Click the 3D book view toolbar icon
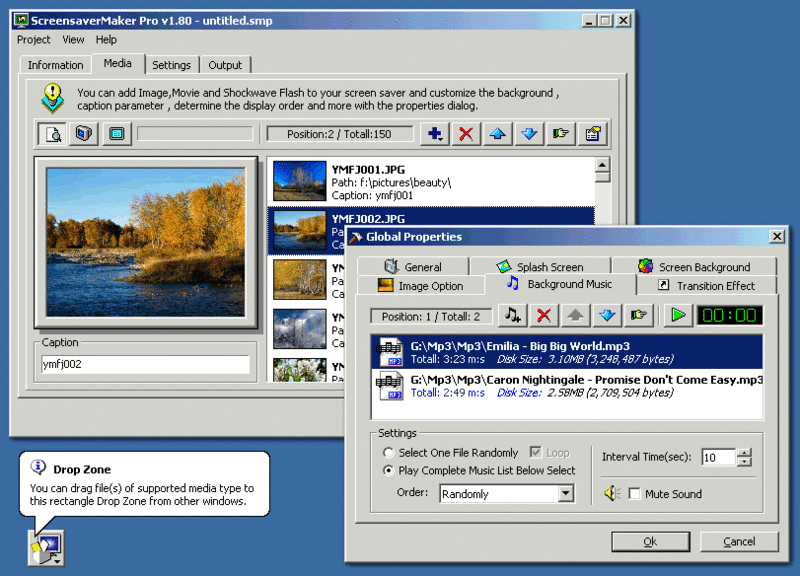 coord(84,134)
